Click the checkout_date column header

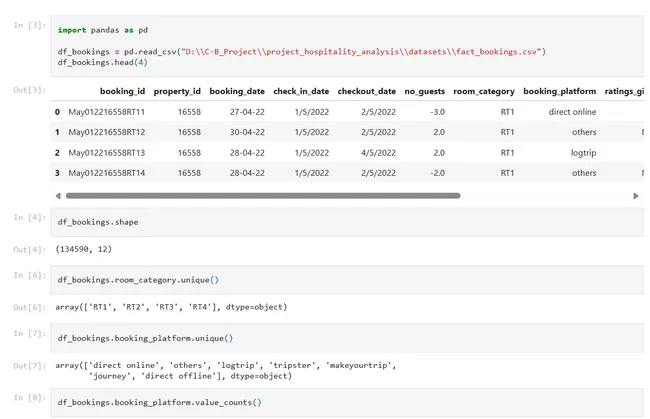pyautogui.click(x=366, y=91)
